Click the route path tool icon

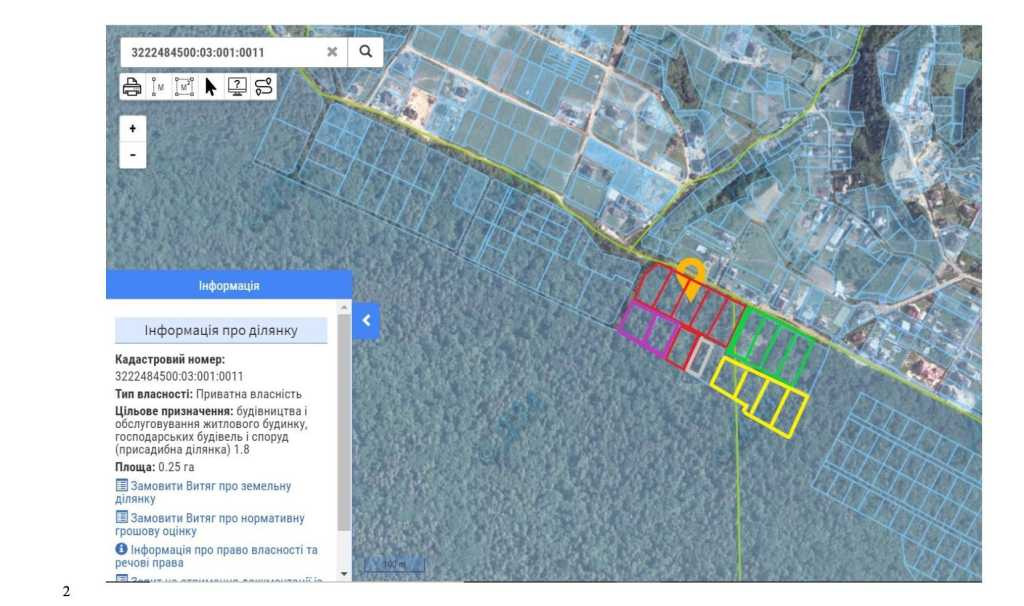pyautogui.click(x=264, y=87)
